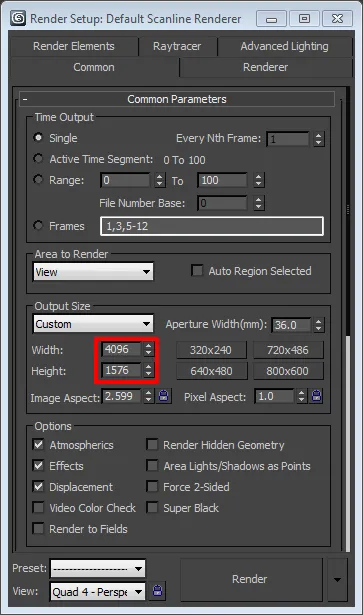Lock the Image Aspect ratio
363x615 pixels.
pos(164,396)
